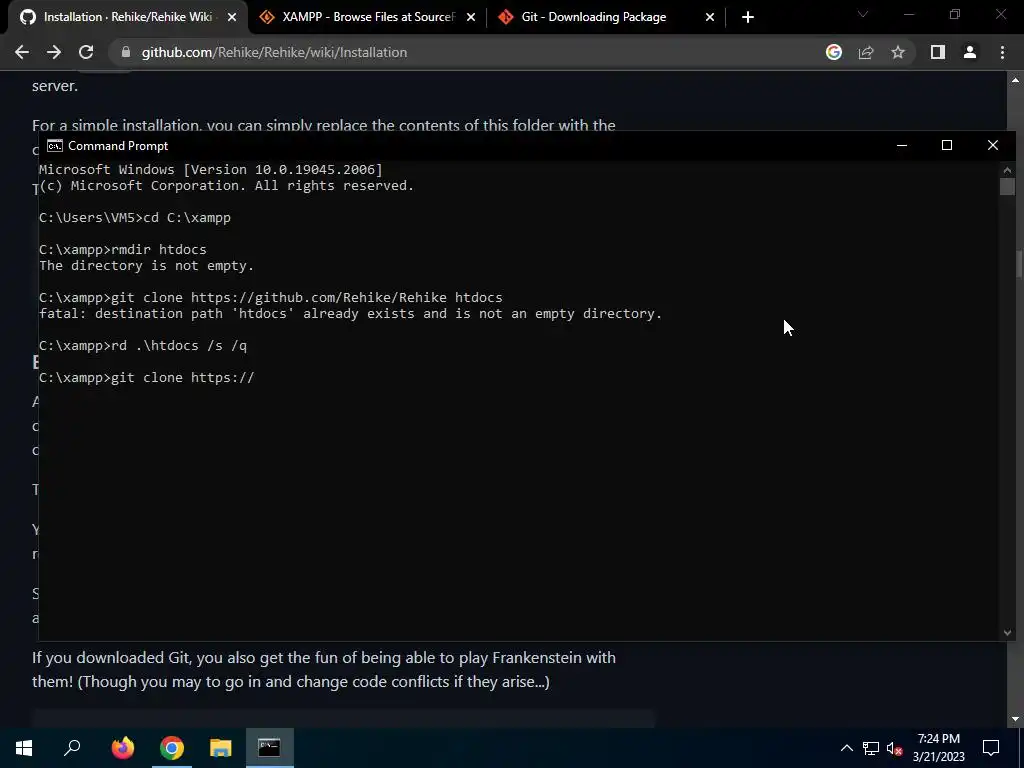Click the browser page scrollbar down arrow
1024x768 pixels.
pos(1016,719)
